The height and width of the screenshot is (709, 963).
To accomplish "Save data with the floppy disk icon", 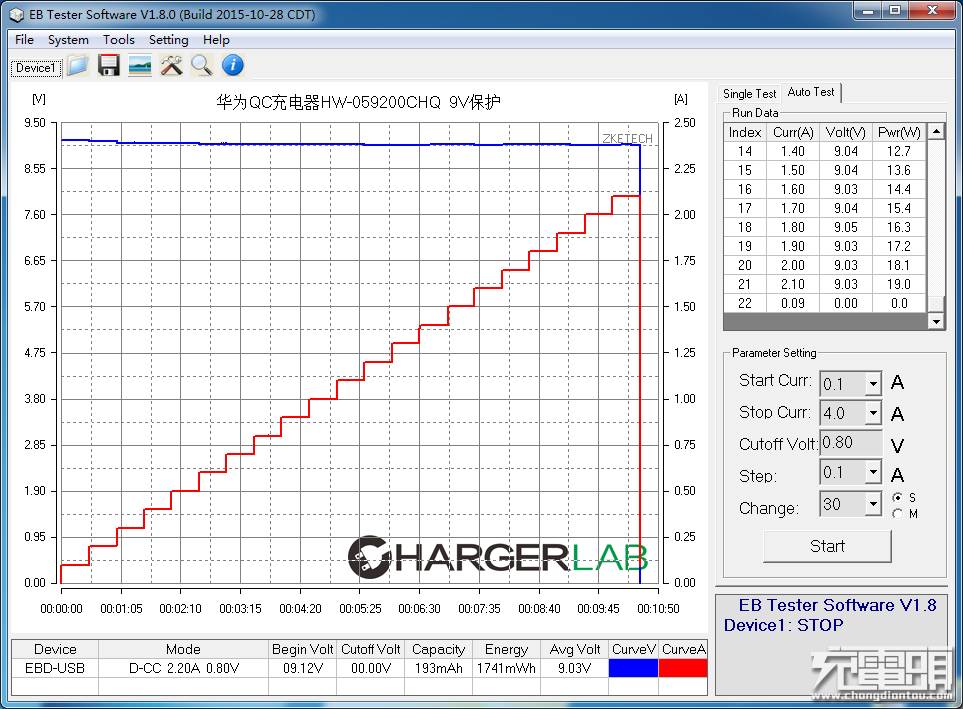I will click(x=109, y=65).
